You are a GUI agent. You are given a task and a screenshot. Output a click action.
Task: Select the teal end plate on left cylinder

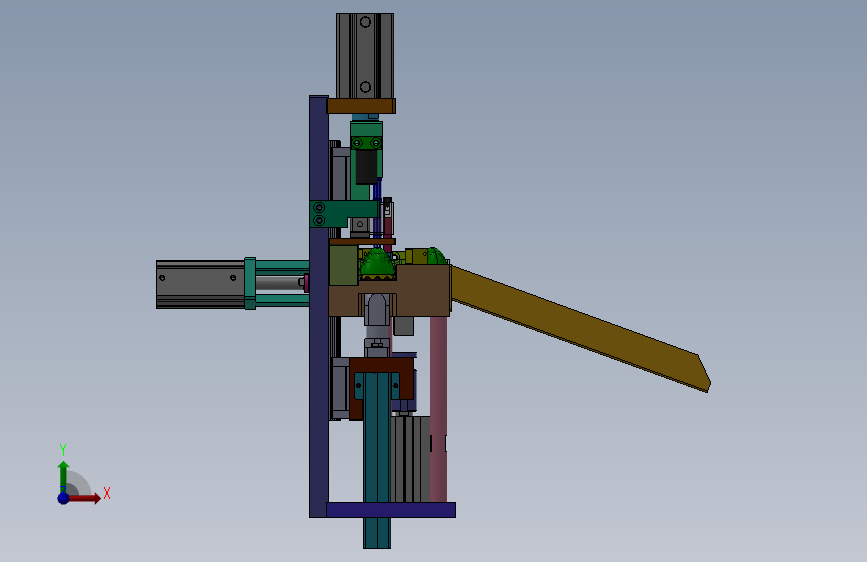point(250,283)
